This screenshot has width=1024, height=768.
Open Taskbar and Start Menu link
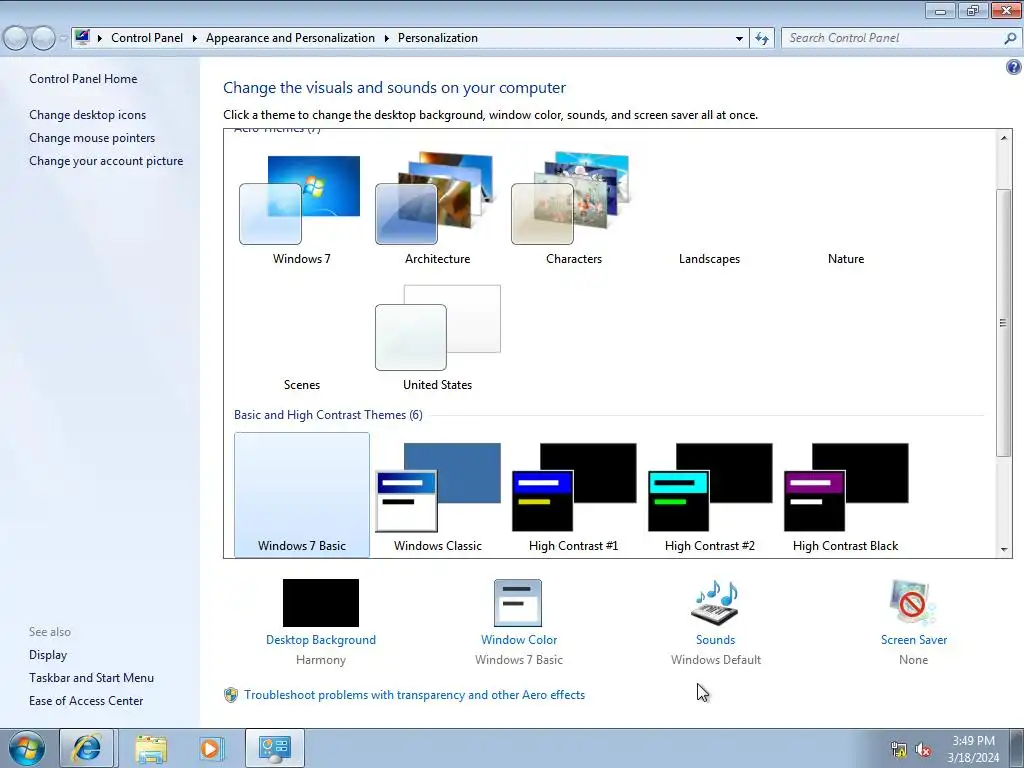click(91, 678)
